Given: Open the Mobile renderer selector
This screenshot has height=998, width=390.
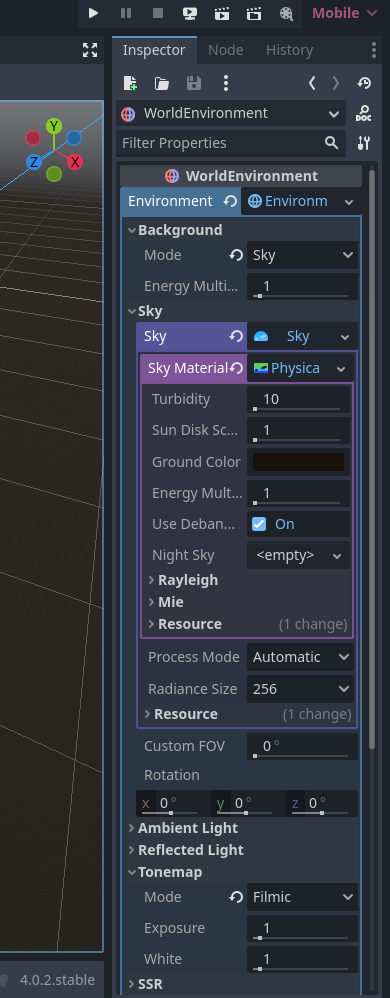Looking at the screenshot, I should click(x=345, y=13).
